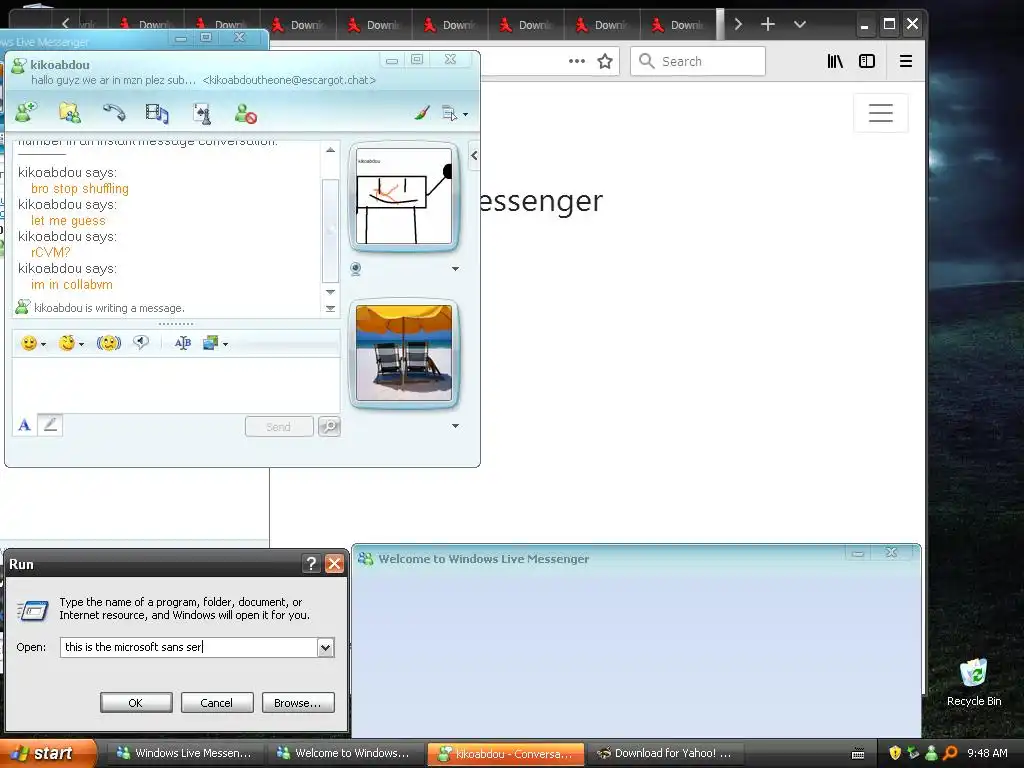This screenshot has height=768, width=1024.
Task: Click the Run dialog Open text field
Action: click(189, 647)
